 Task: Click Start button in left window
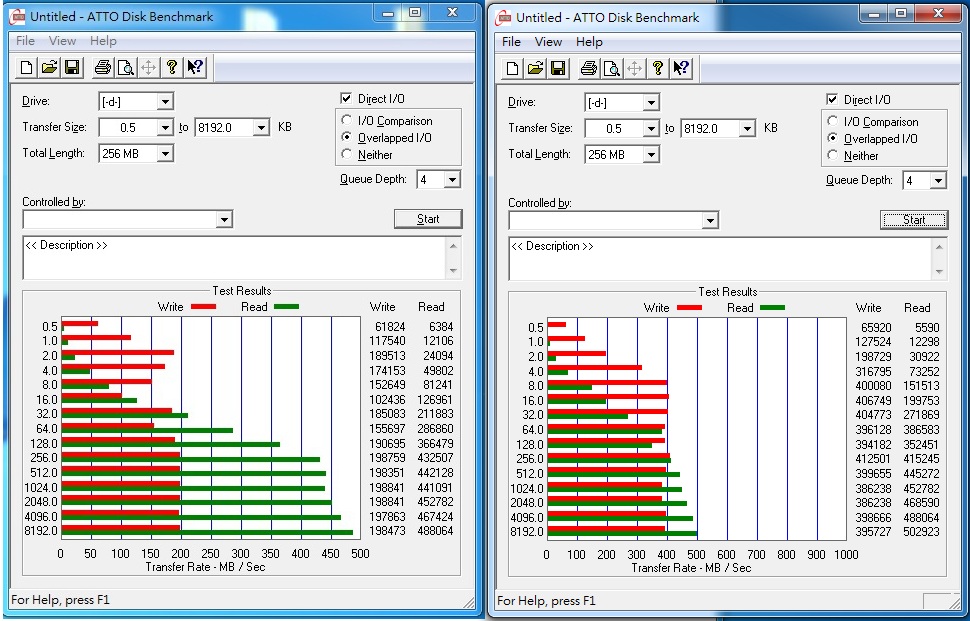(428, 219)
